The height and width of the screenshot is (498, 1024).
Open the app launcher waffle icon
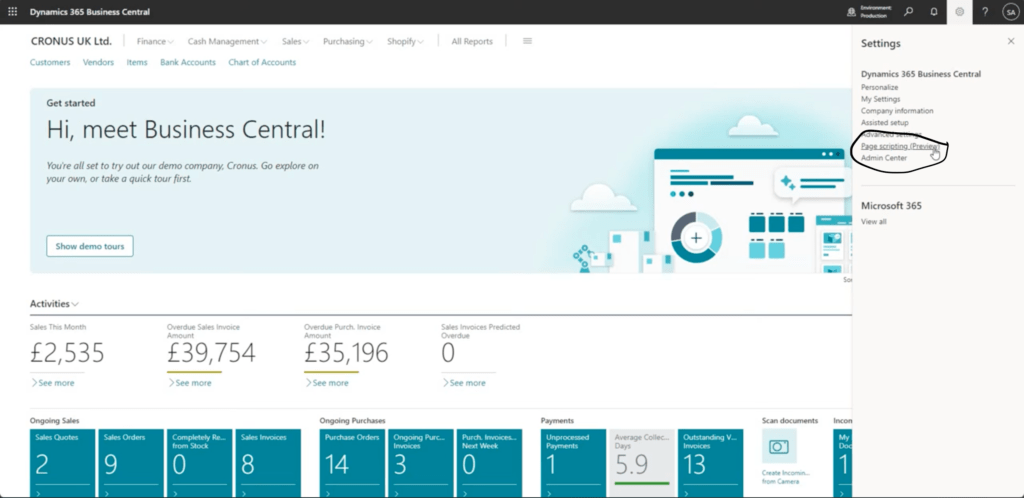(x=12, y=11)
